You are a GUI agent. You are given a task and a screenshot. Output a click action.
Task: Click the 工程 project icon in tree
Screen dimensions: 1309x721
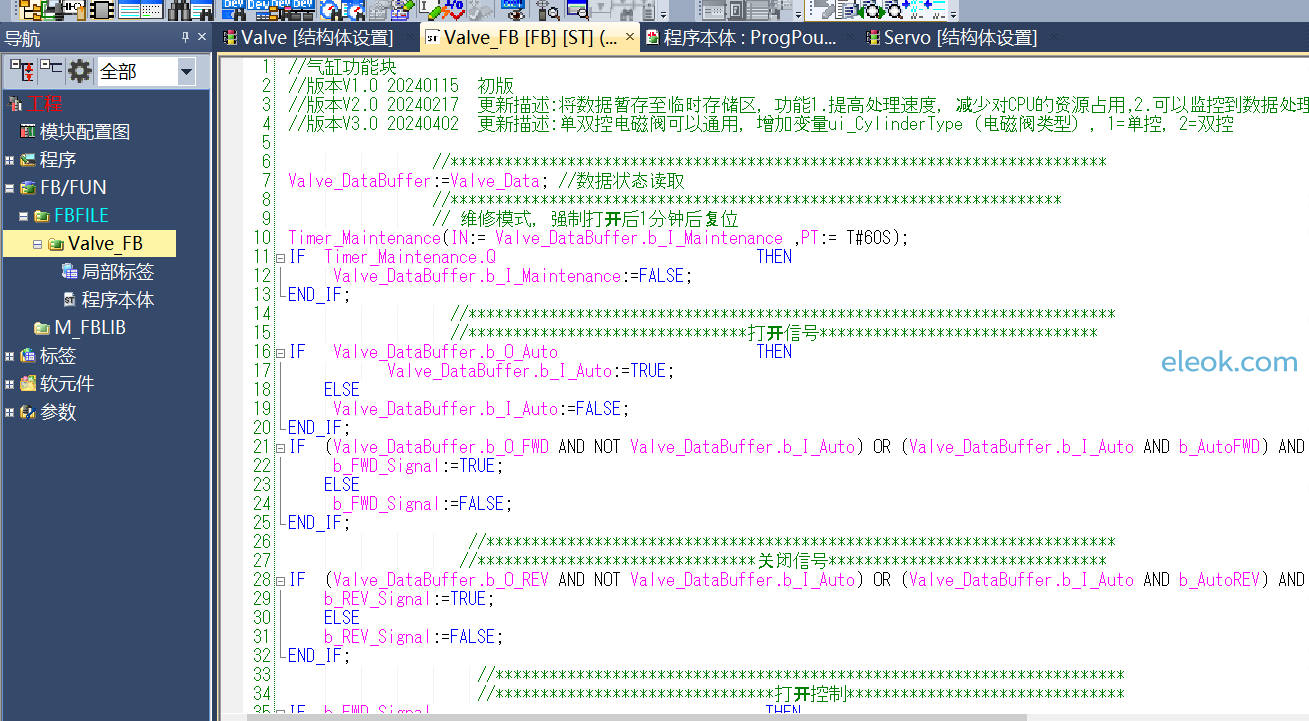[x=14, y=103]
